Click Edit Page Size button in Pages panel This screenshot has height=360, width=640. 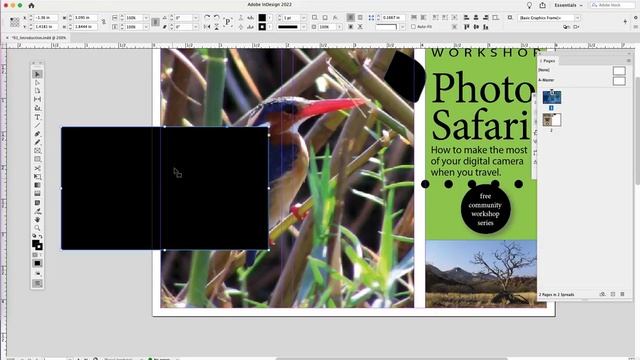[602, 294]
